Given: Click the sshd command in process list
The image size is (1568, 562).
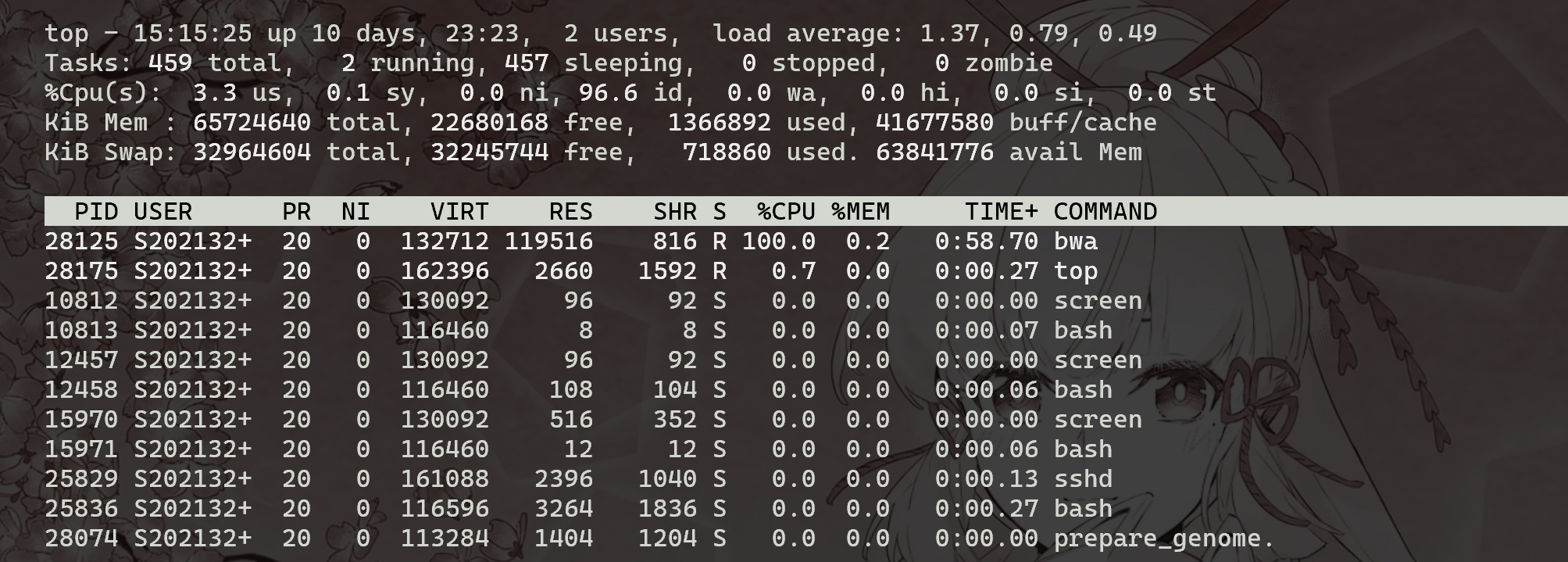Looking at the screenshot, I should 1083,479.
